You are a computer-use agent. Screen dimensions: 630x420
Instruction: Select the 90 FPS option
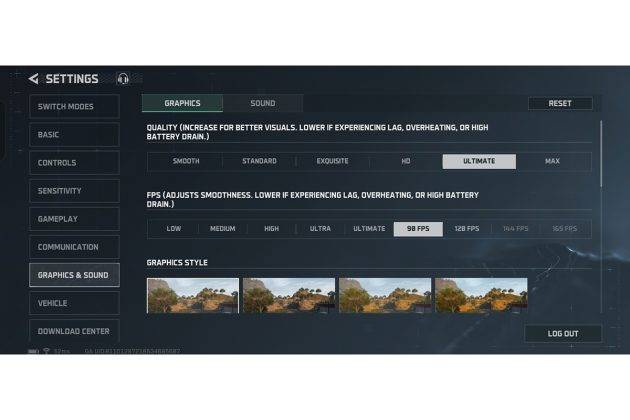(x=418, y=229)
